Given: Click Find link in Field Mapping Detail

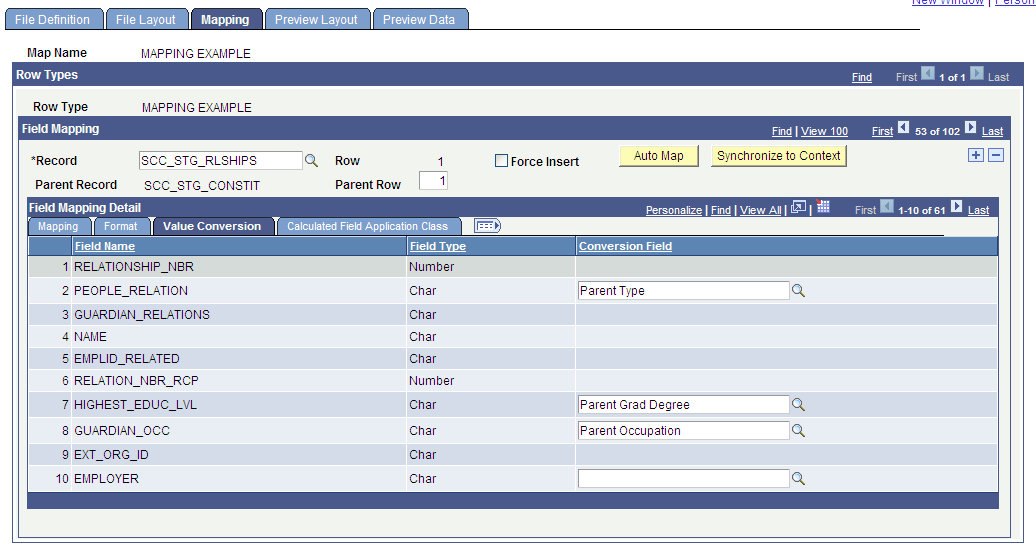Looking at the screenshot, I should (721, 210).
